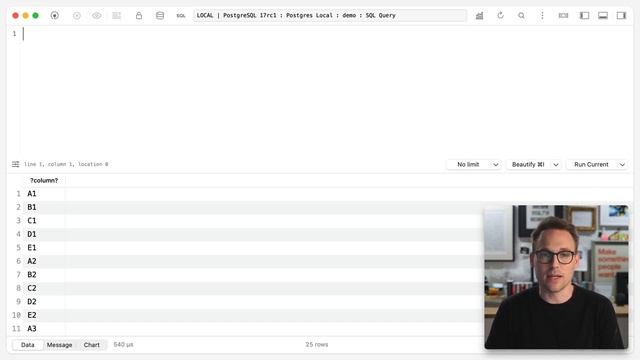Screen dimensions: 640x360
Task: Select the cell containing E2
Action: [x=44, y=315]
